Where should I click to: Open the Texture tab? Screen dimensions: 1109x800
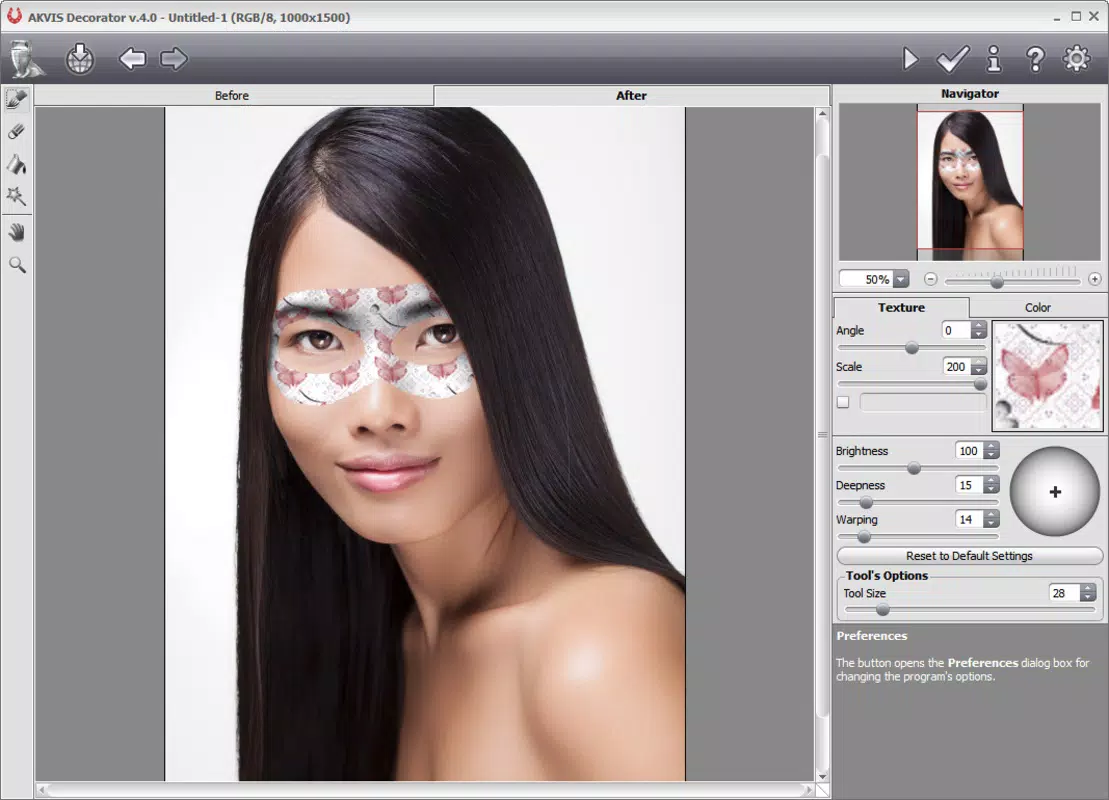(902, 307)
